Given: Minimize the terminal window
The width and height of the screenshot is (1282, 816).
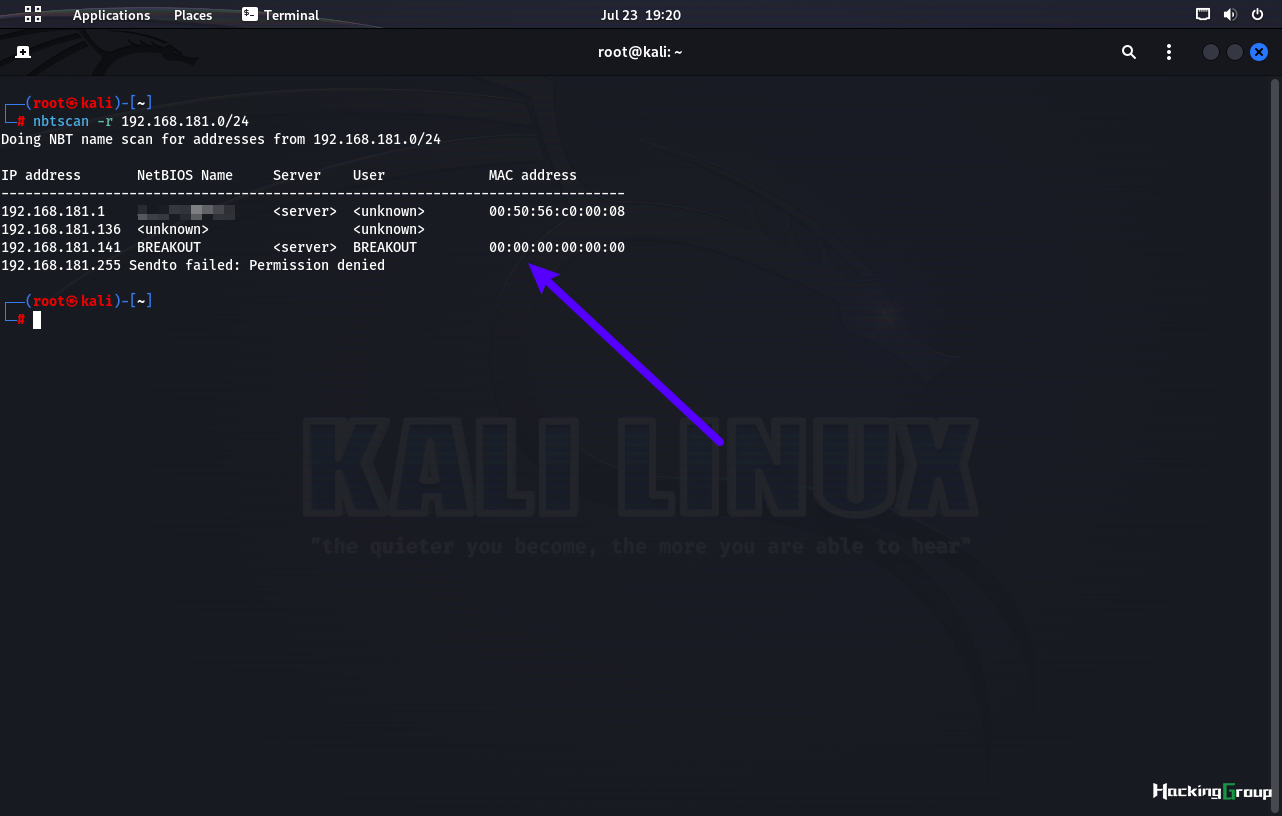Looking at the screenshot, I should pyautogui.click(x=1211, y=52).
